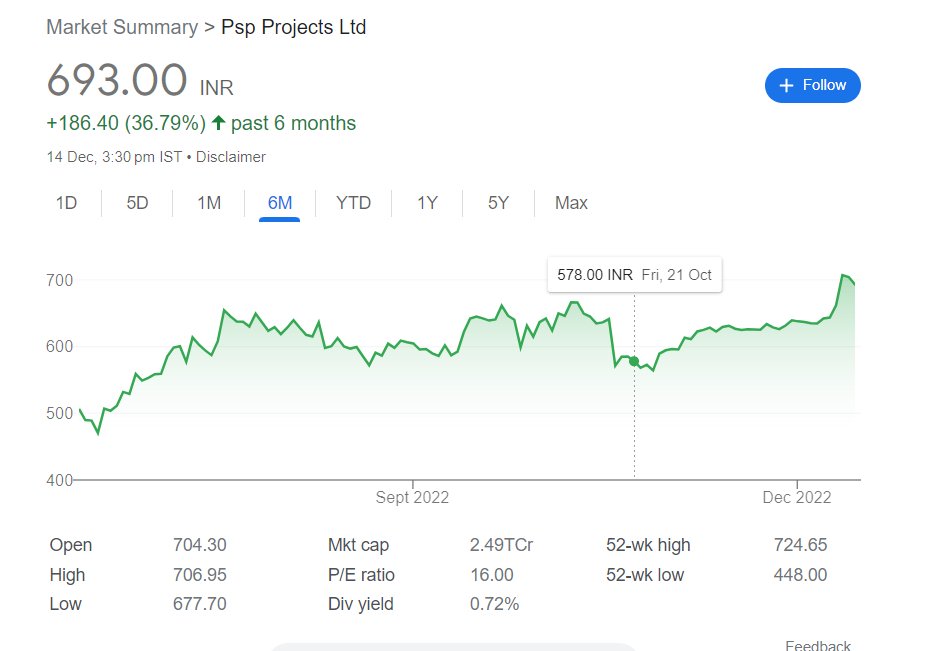
Task: Click the Div yield value 0.72%
Action: coord(494,604)
